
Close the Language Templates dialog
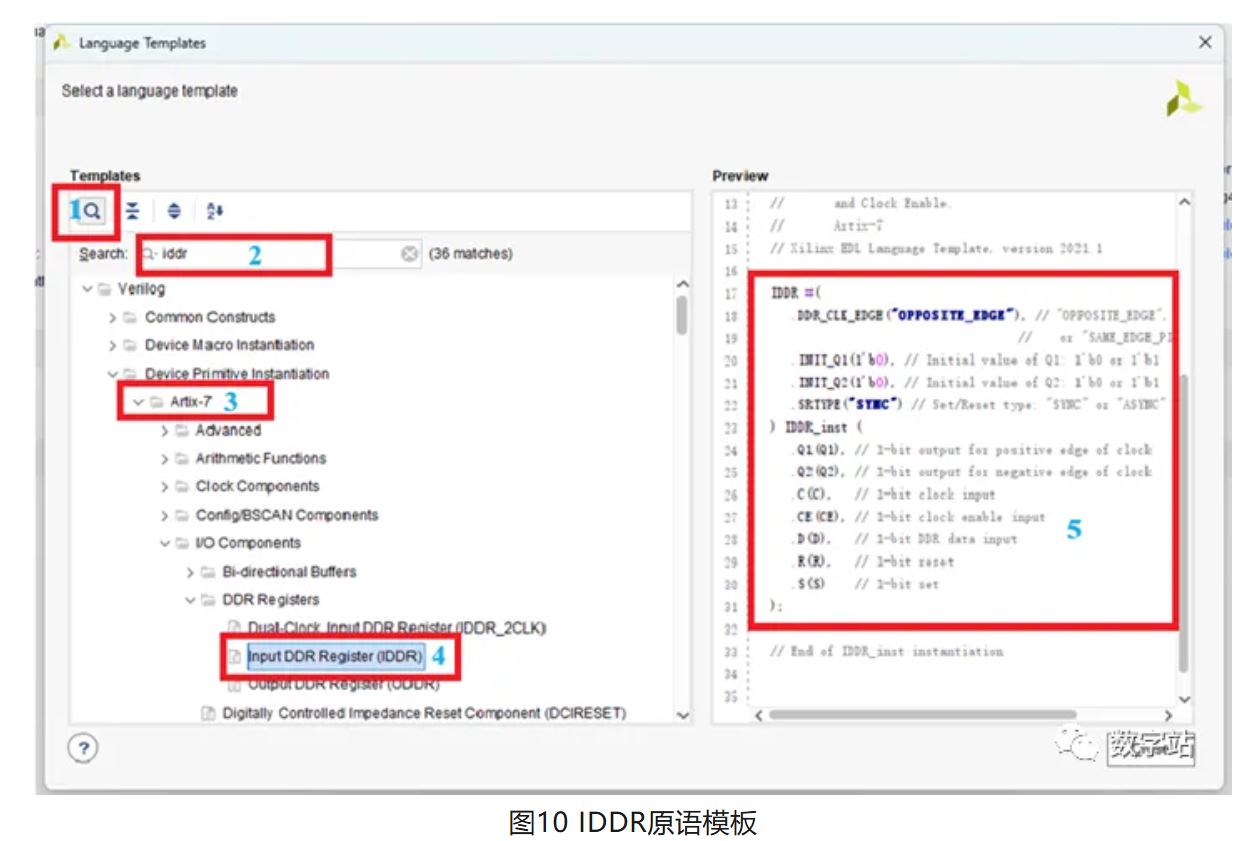point(1205,43)
